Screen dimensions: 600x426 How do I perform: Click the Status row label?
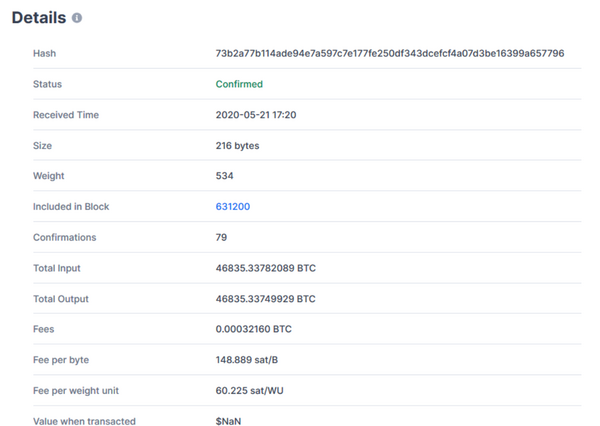(47, 84)
